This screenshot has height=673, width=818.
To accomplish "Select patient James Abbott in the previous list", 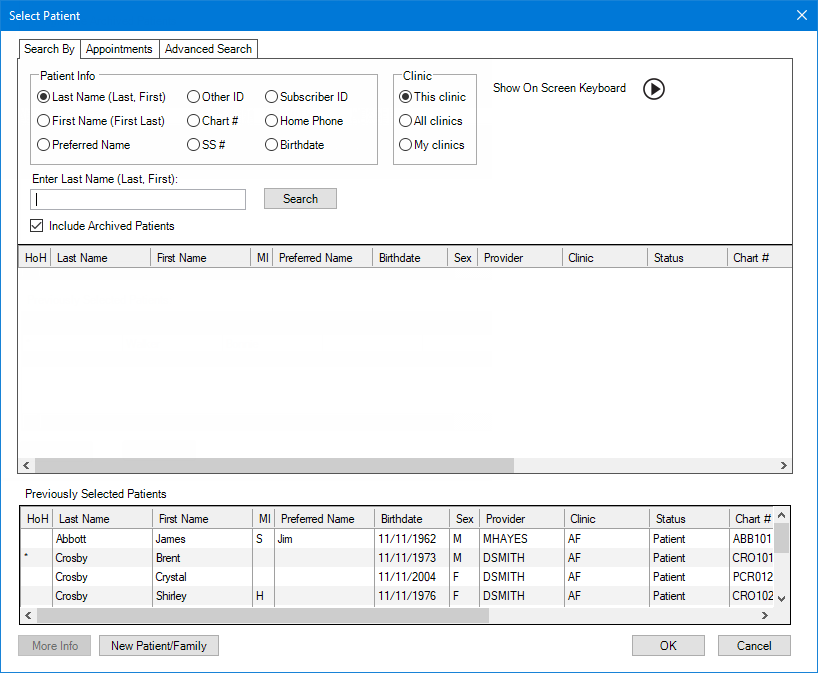I will [x=170, y=539].
